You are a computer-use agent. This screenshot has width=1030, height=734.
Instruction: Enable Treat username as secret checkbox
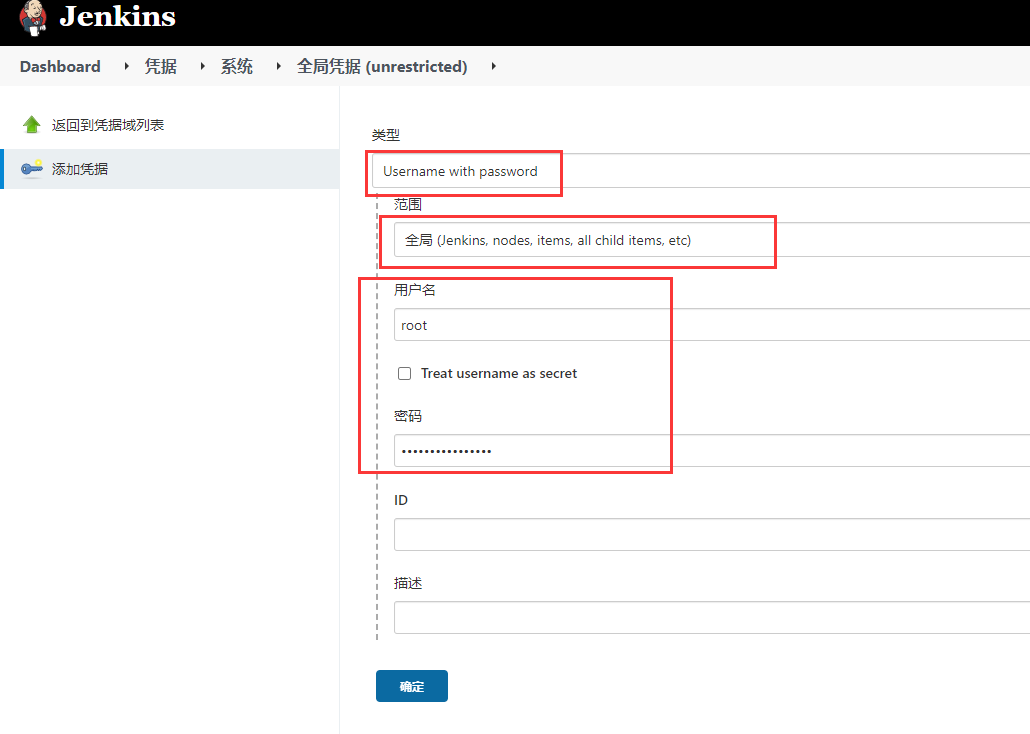coord(405,374)
